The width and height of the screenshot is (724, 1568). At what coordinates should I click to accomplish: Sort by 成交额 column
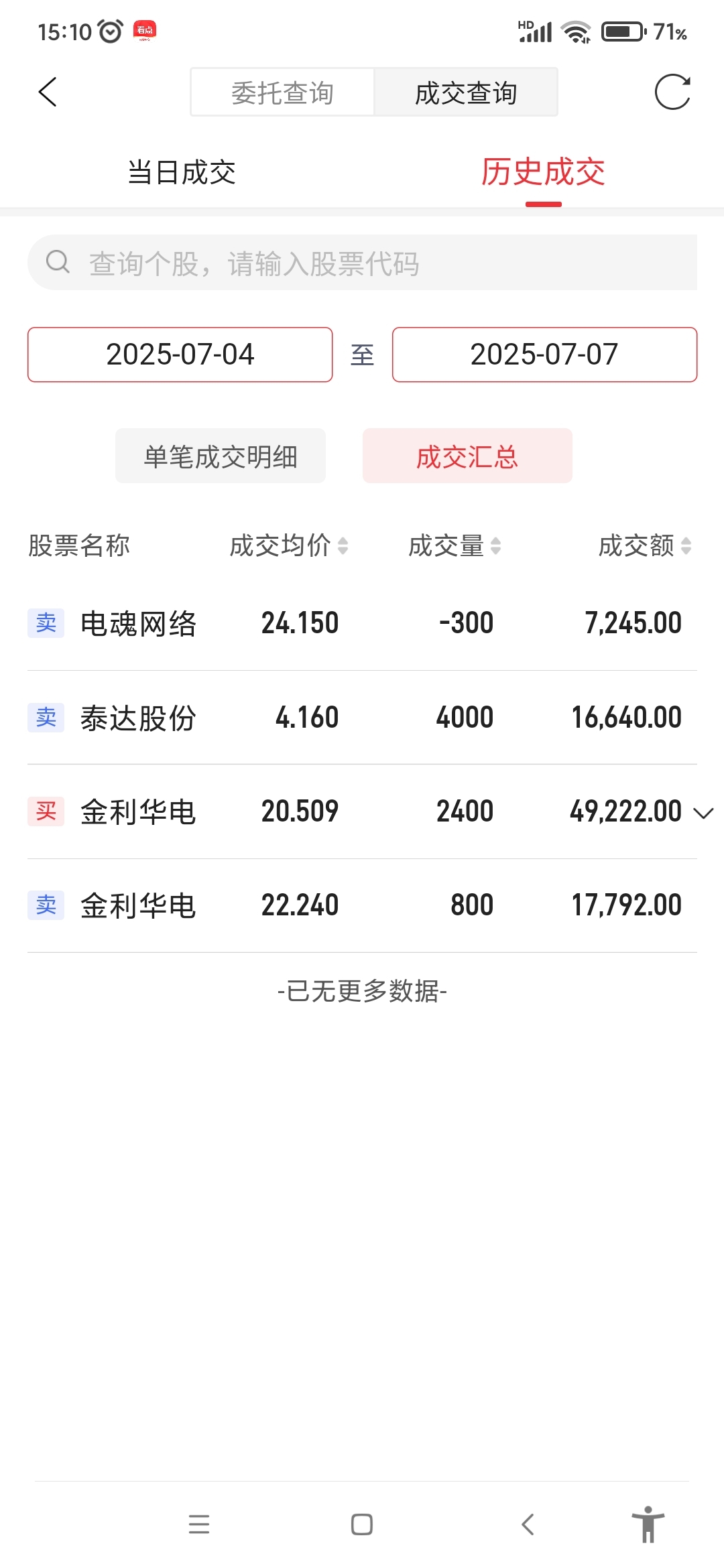click(645, 545)
